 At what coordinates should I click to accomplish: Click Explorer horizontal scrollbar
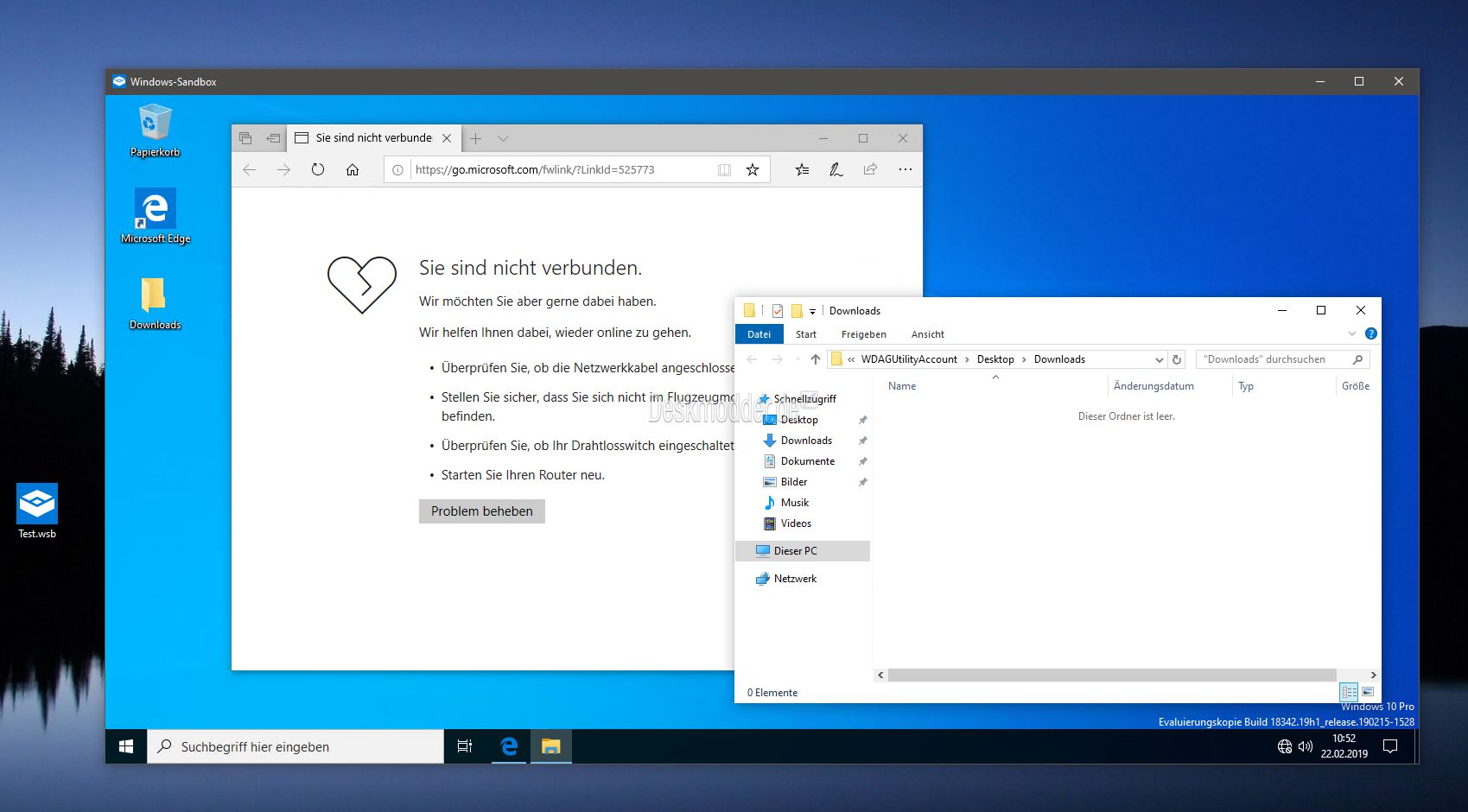click(1112, 676)
